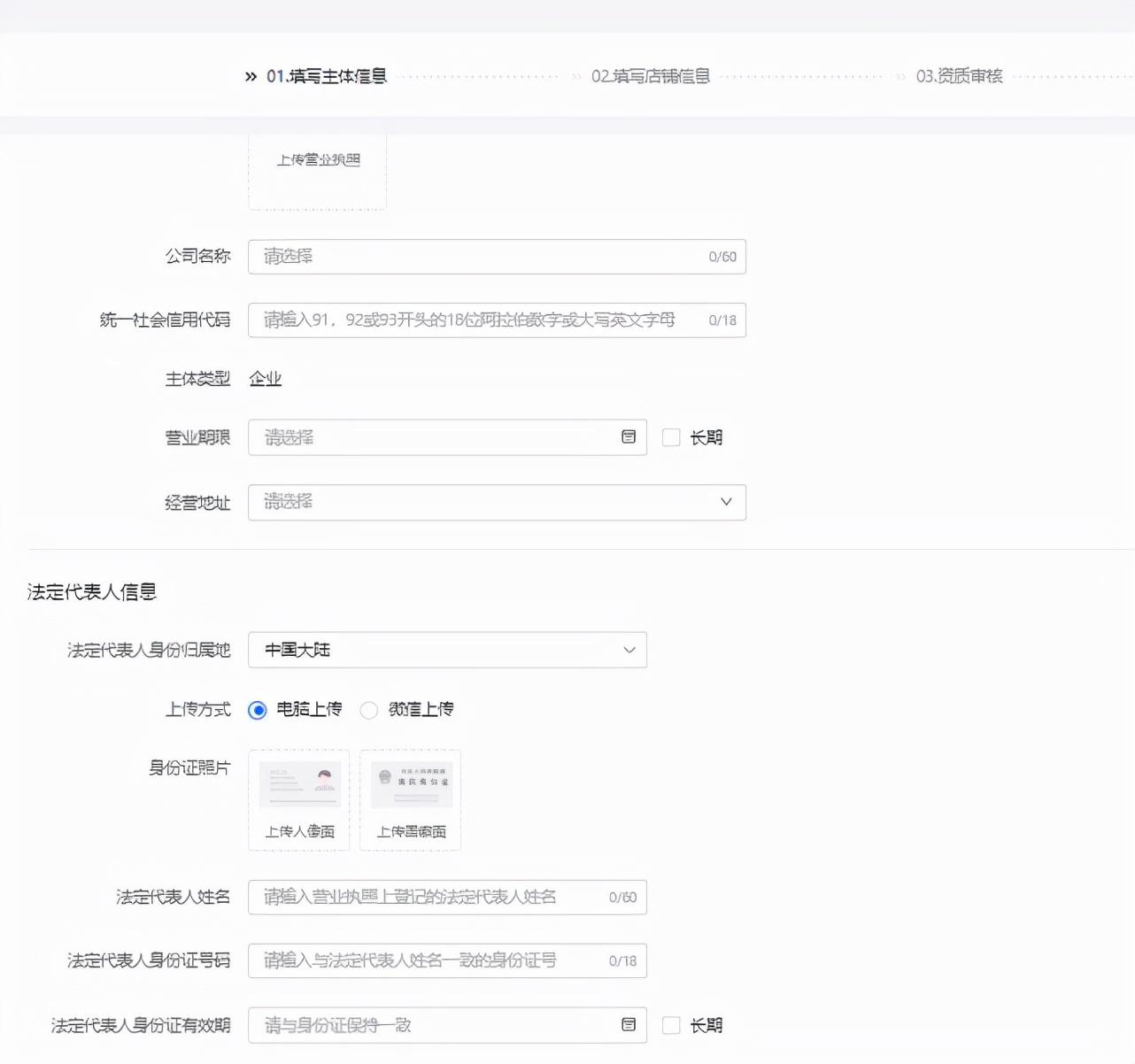Expand 经营地址 dropdown arrow
The image size is (1135, 1064).
click(x=726, y=502)
